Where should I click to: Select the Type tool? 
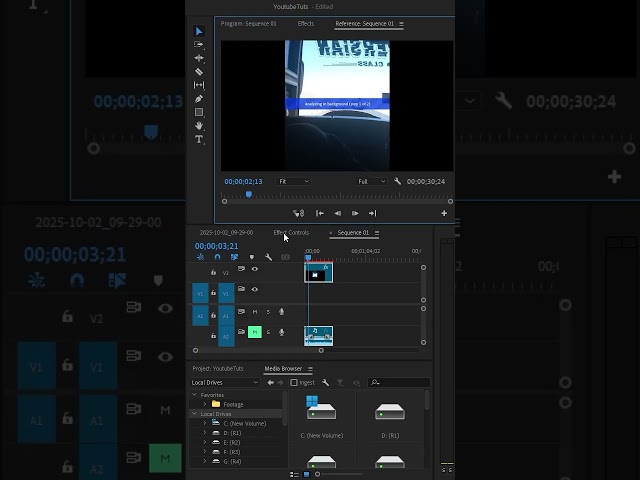199,139
